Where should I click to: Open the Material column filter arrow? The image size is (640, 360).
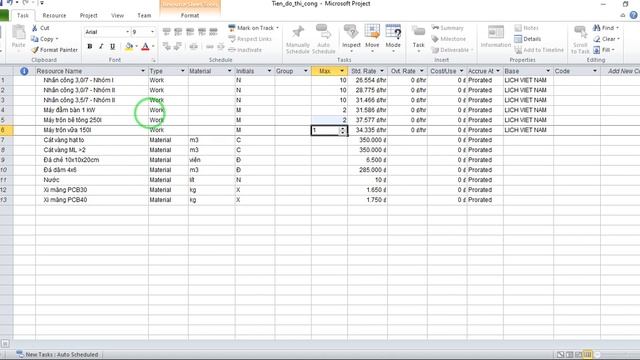tap(229, 71)
